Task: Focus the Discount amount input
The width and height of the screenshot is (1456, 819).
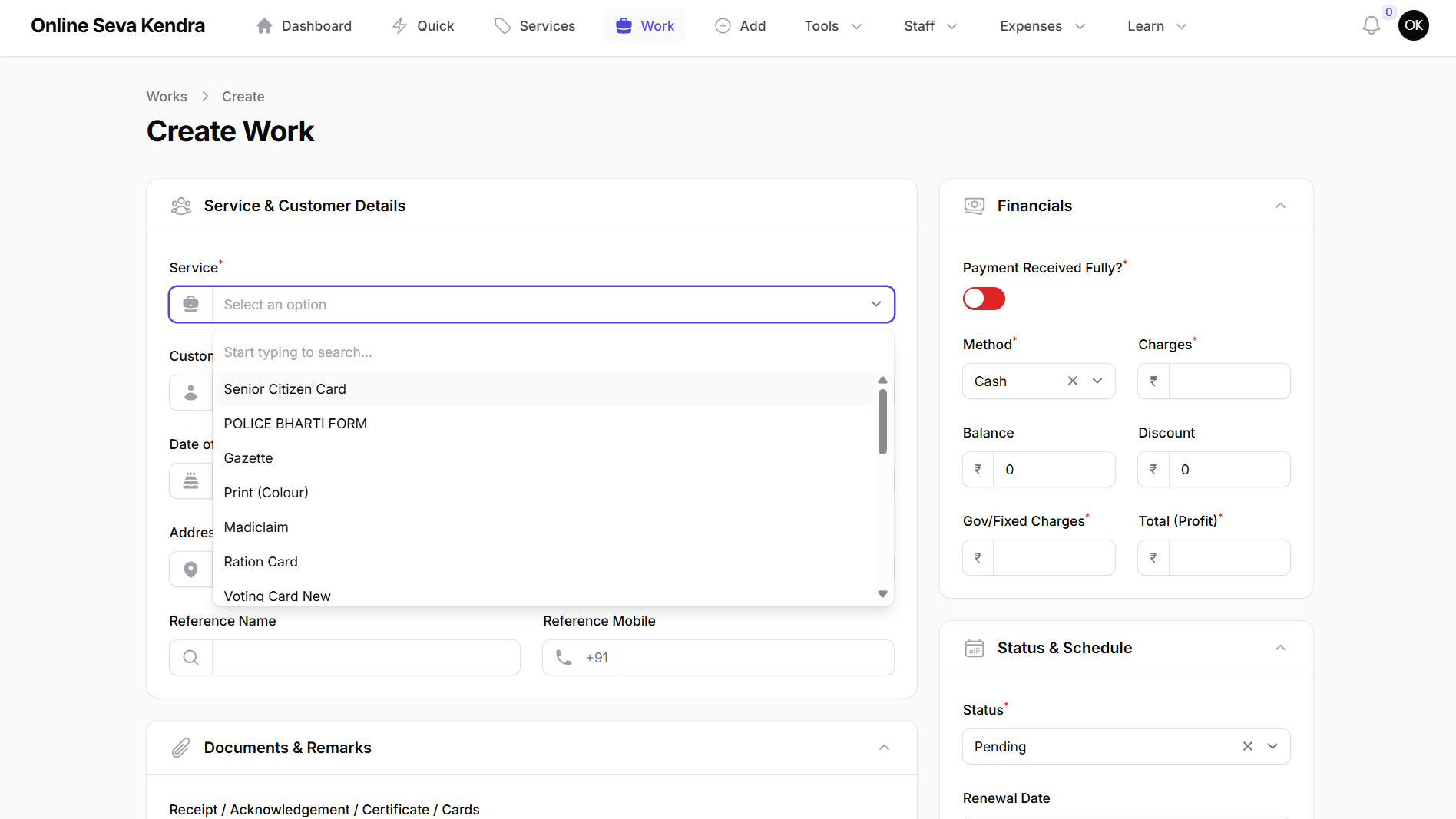Action: pyautogui.click(x=1229, y=470)
